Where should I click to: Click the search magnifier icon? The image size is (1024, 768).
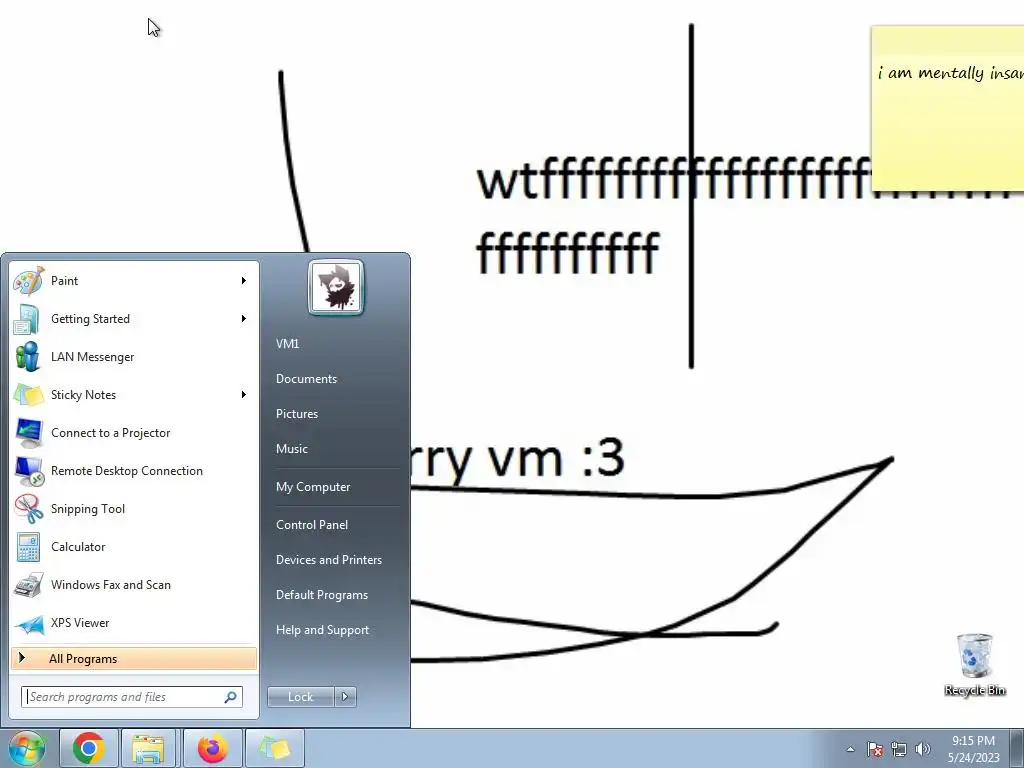point(231,697)
